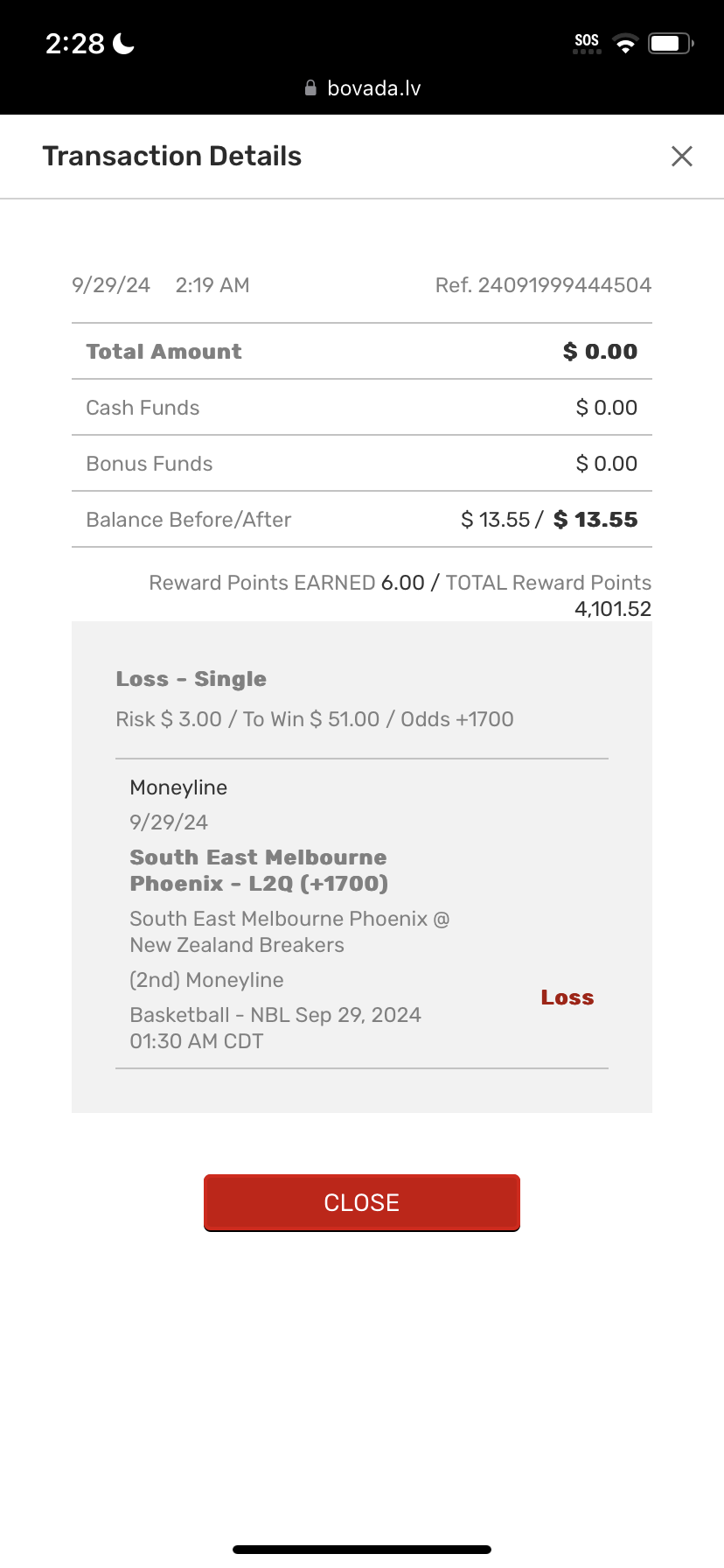This screenshot has height=1568, width=724.
Task: Tap the 2:28 clock in status bar
Action: (x=75, y=44)
